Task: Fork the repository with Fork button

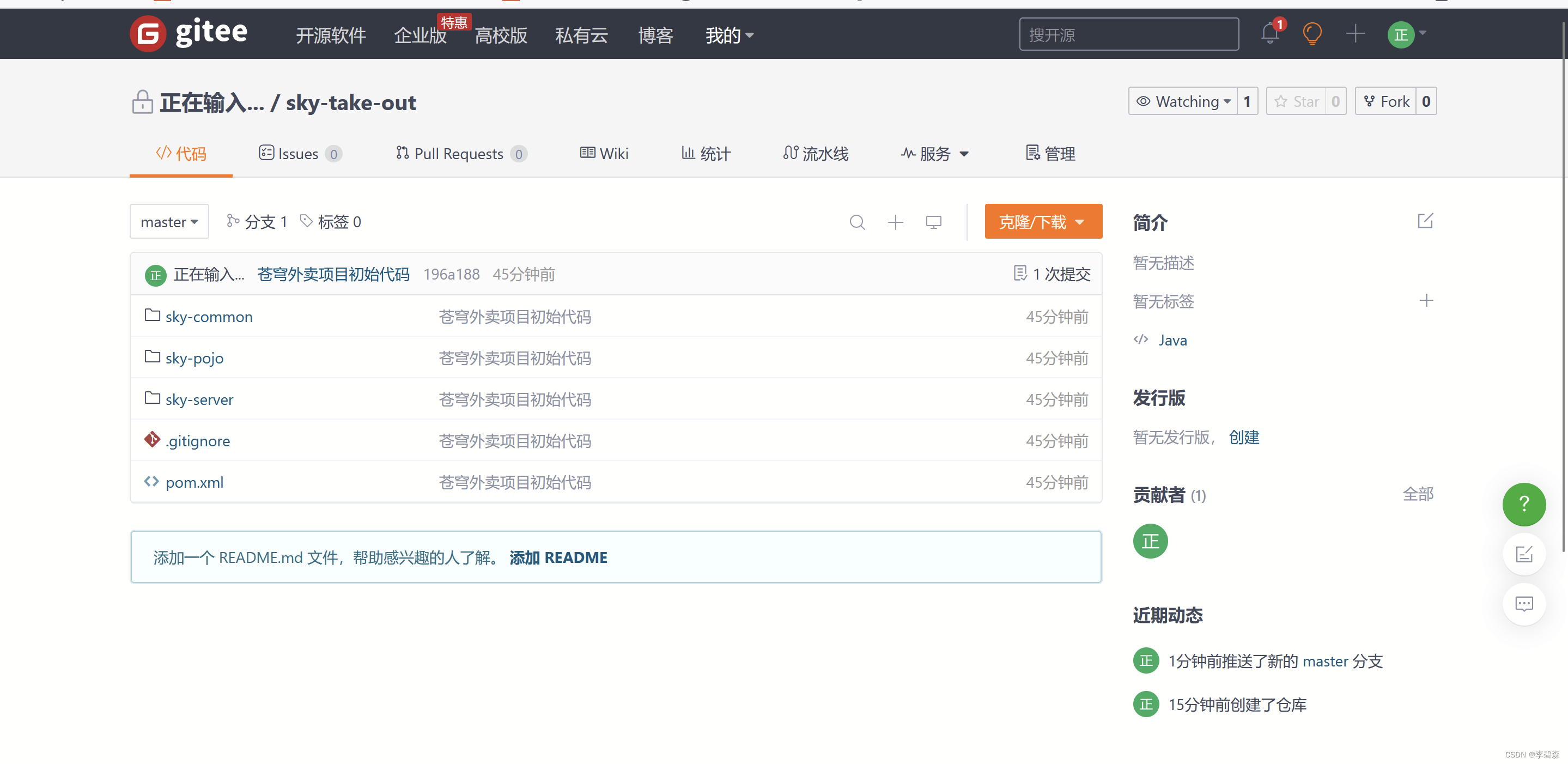Action: coord(1386,101)
